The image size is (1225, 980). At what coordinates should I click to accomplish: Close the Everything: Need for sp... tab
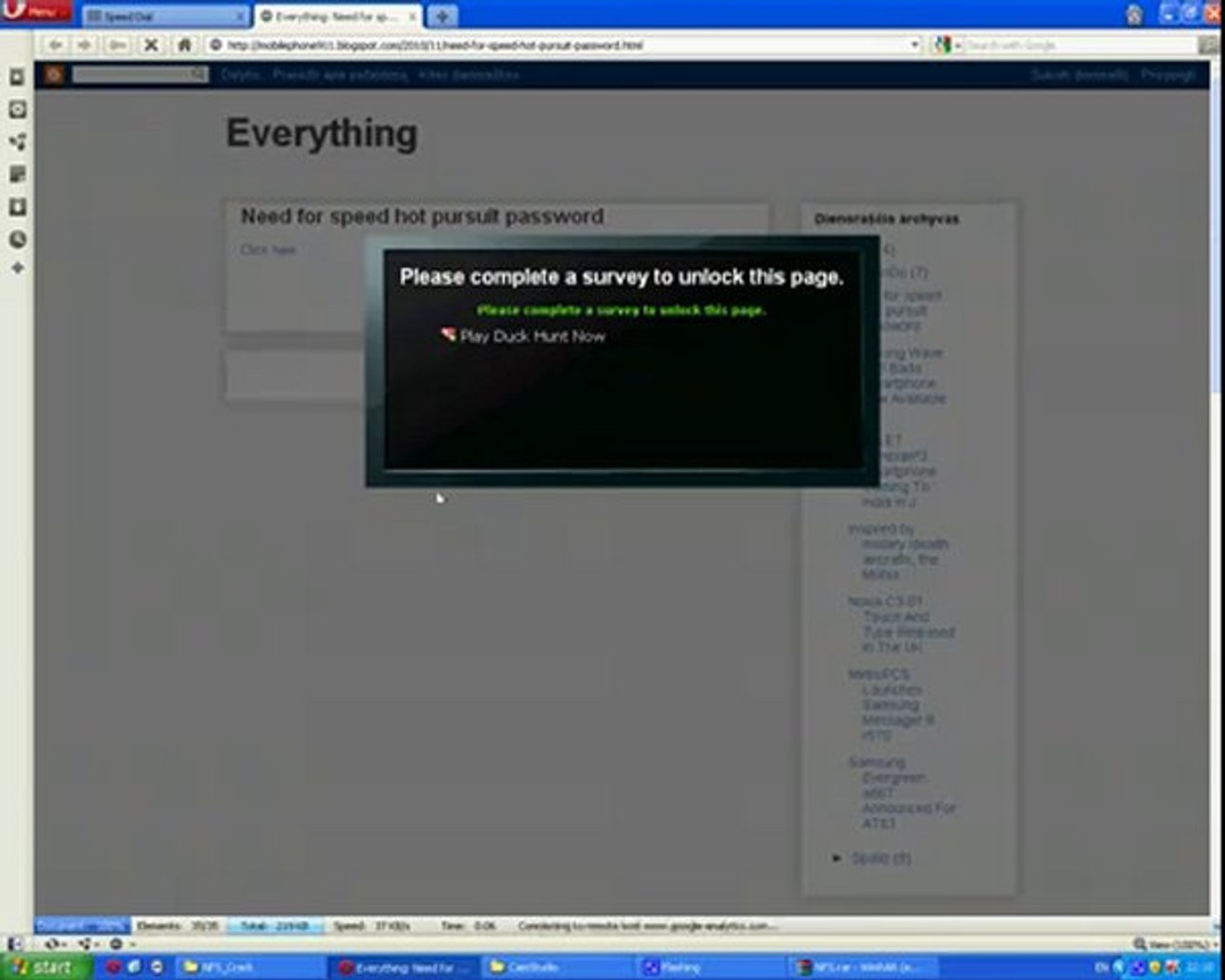tap(411, 16)
